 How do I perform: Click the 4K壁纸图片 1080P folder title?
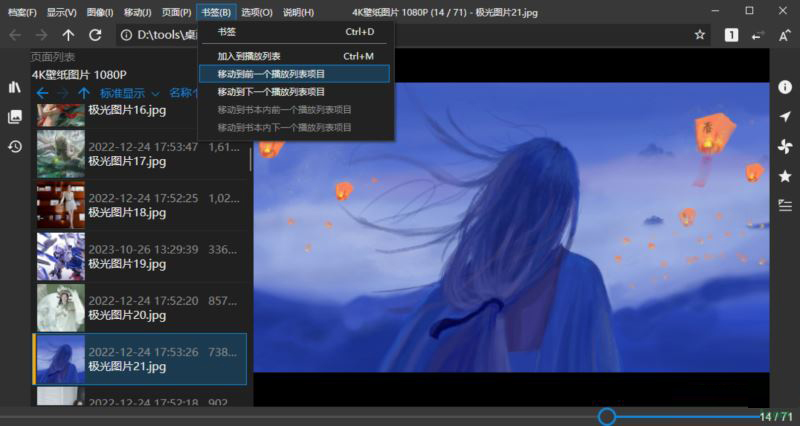79,74
